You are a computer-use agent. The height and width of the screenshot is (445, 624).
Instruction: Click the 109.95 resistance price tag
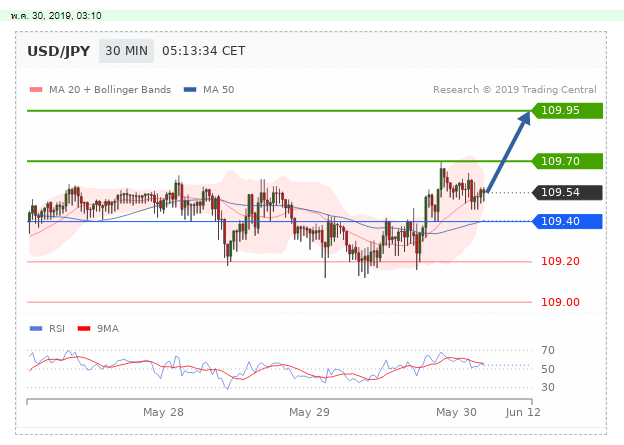567,110
